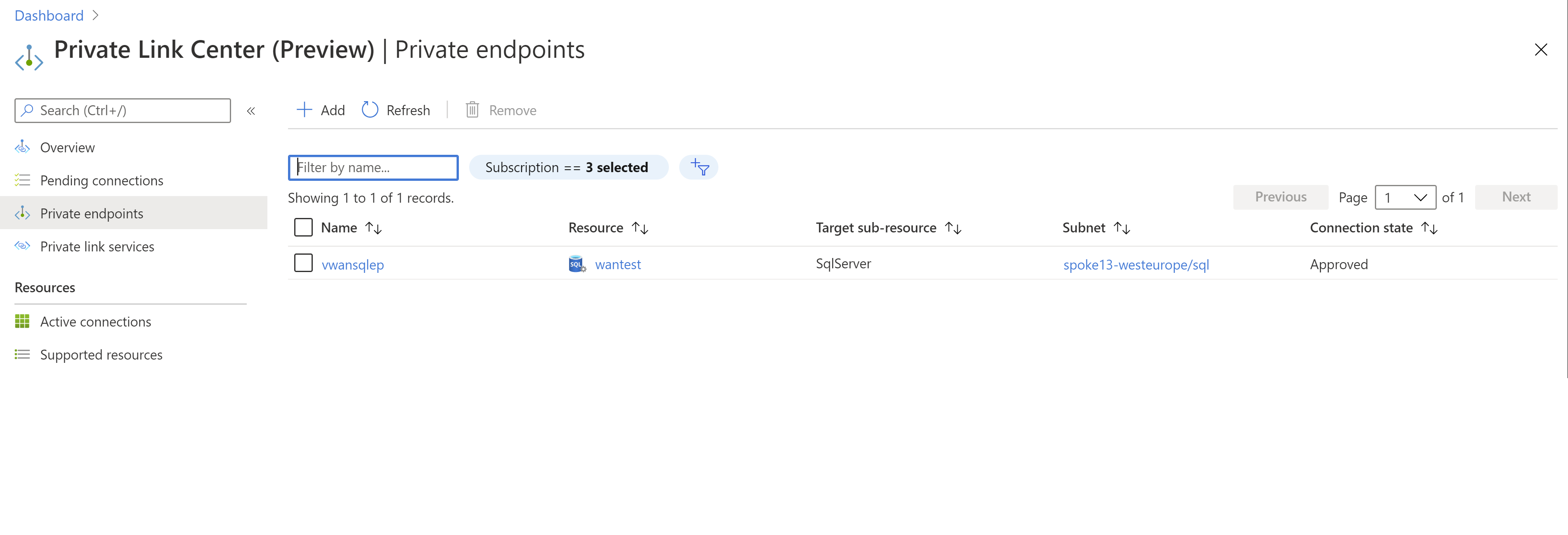Open the spoke13-westeurope/sql subnet link
Image resolution: width=1568 pixels, height=535 pixels.
[1135, 265]
